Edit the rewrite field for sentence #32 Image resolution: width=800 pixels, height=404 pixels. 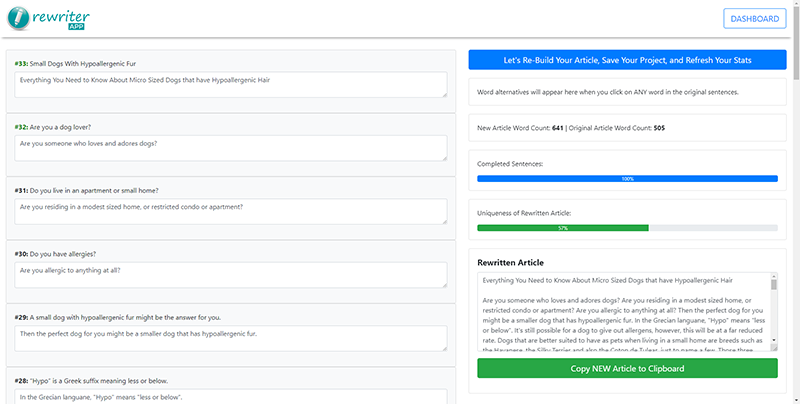[x=231, y=148]
